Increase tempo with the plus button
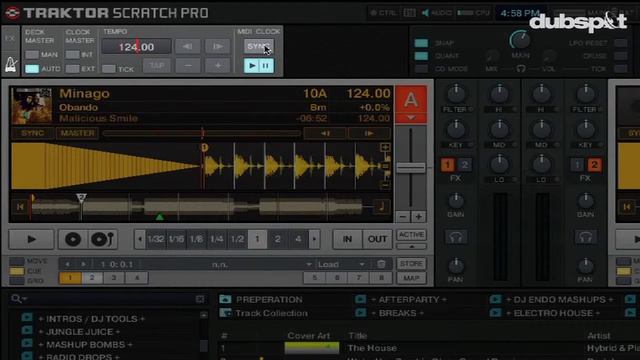 [x=218, y=65]
